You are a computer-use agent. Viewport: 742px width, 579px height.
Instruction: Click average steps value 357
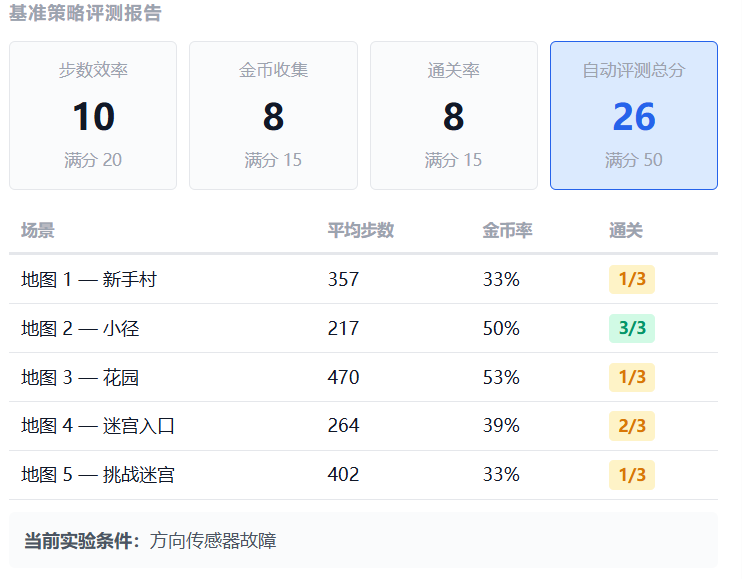point(344,279)
